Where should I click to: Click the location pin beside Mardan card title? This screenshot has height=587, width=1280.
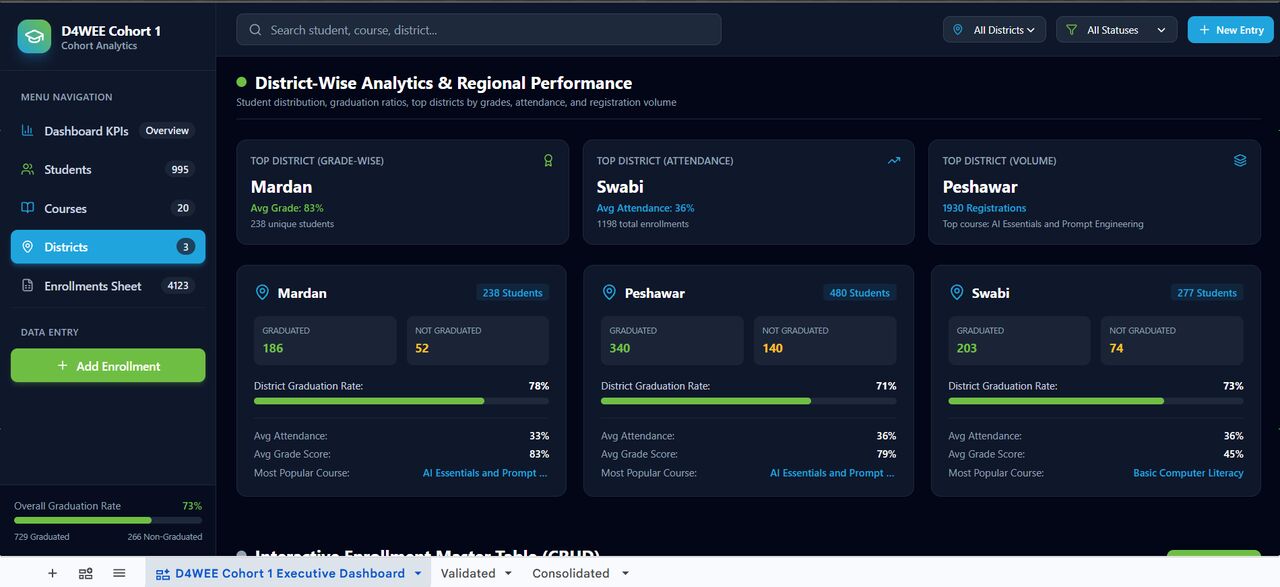click(262, 293)
